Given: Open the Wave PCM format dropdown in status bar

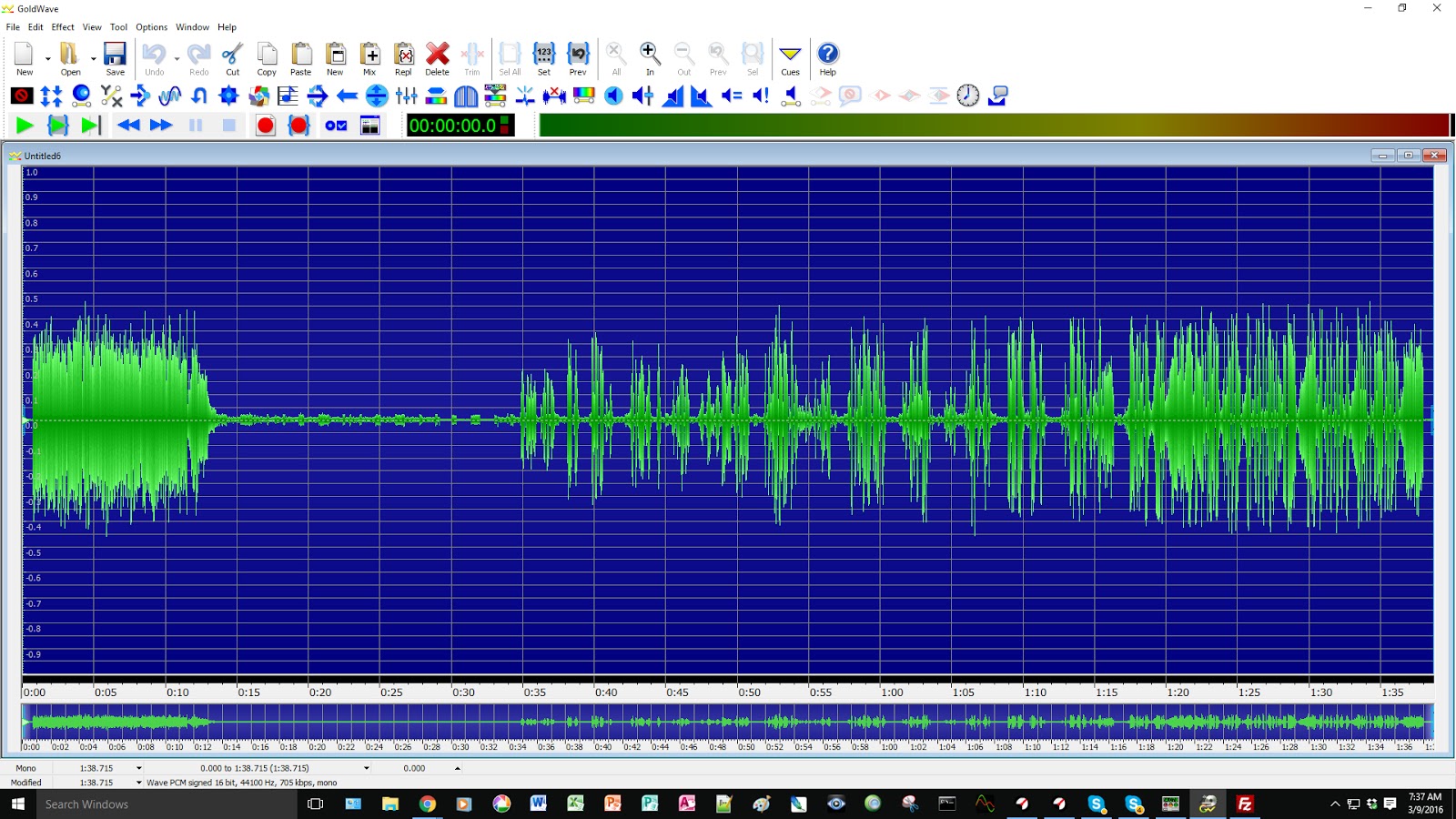Looking at the screenshot, I should pos(141,783).
